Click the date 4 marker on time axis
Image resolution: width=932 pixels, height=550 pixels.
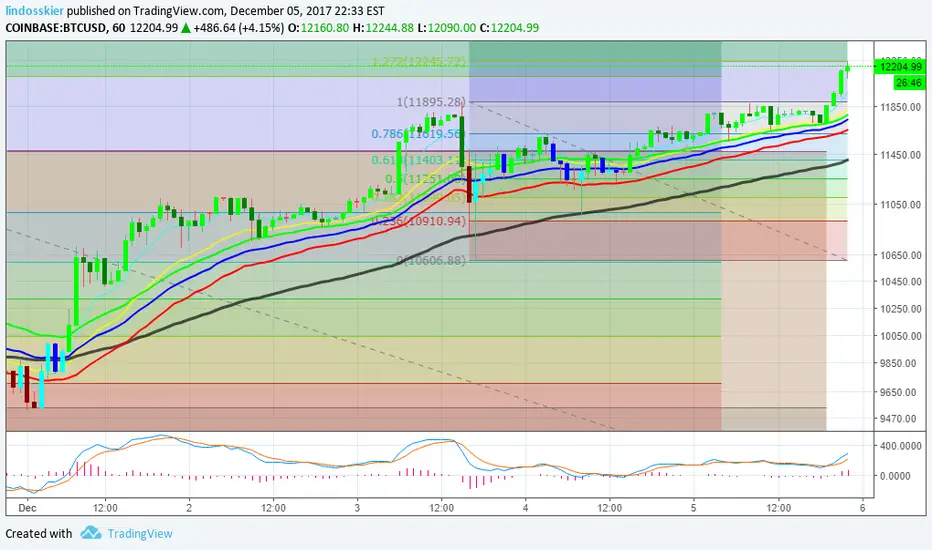click(x=525, y=508)
